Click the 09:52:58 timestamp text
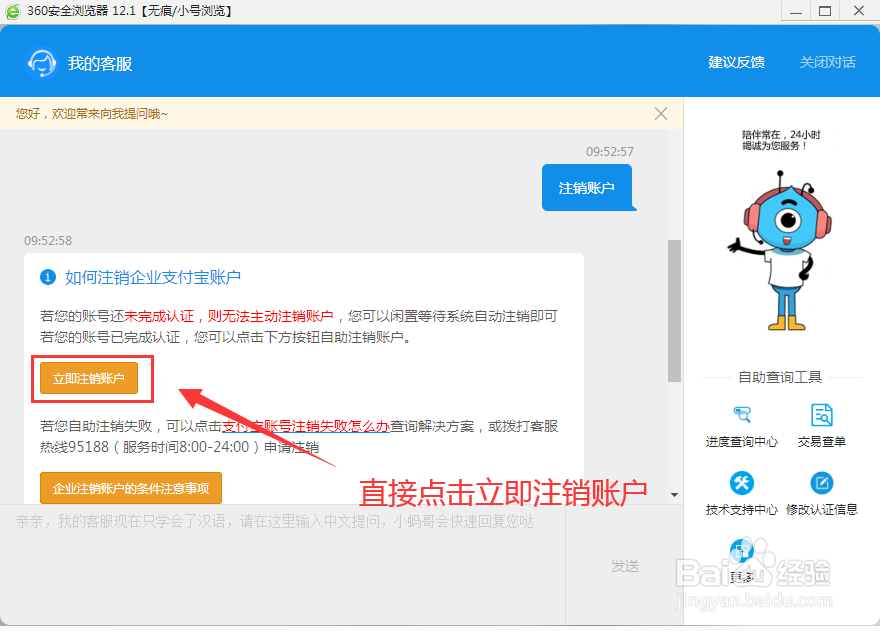Screen dimensions: 880x631 coord(48,241)
